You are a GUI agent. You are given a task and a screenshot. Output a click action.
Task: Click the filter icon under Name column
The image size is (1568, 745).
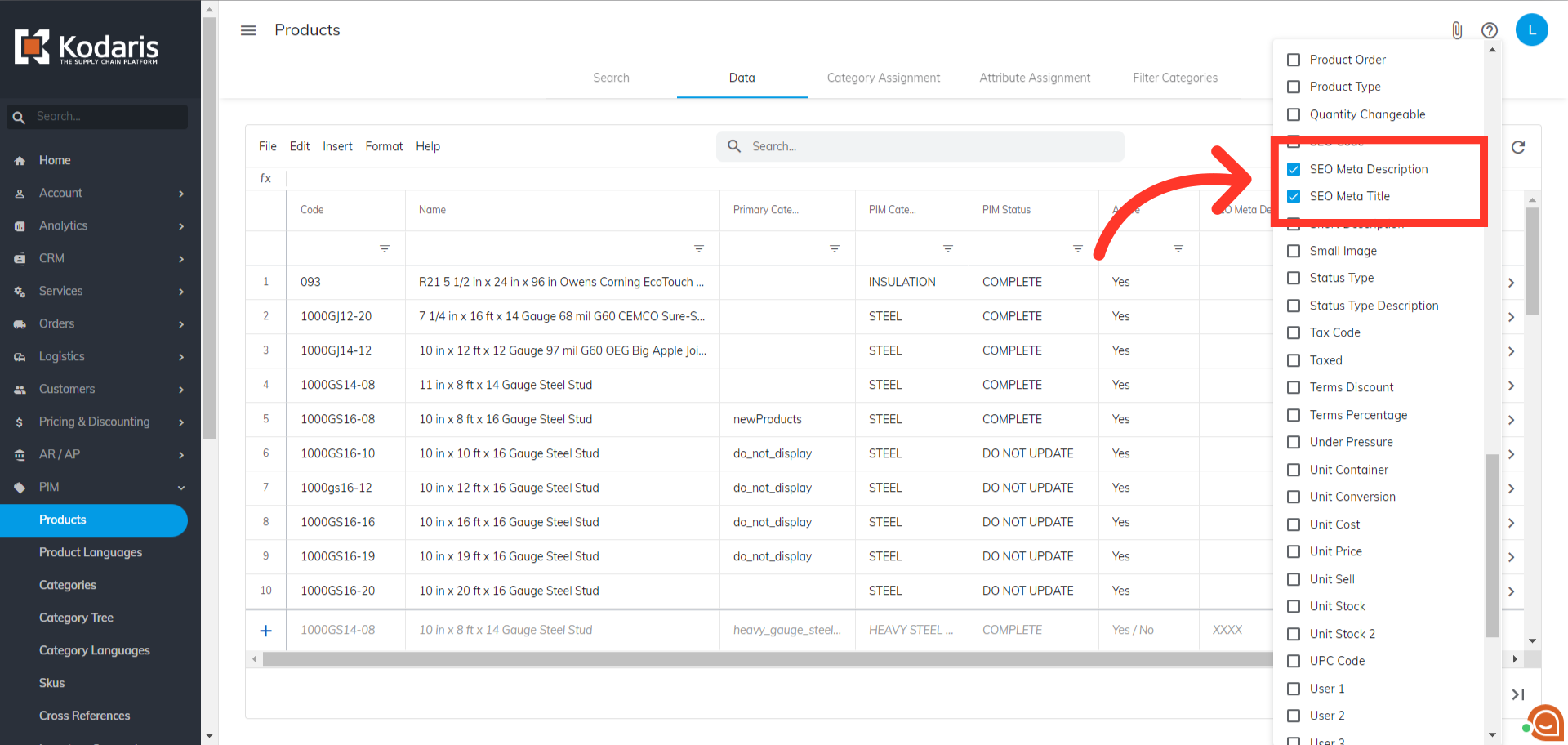point(699,248)
